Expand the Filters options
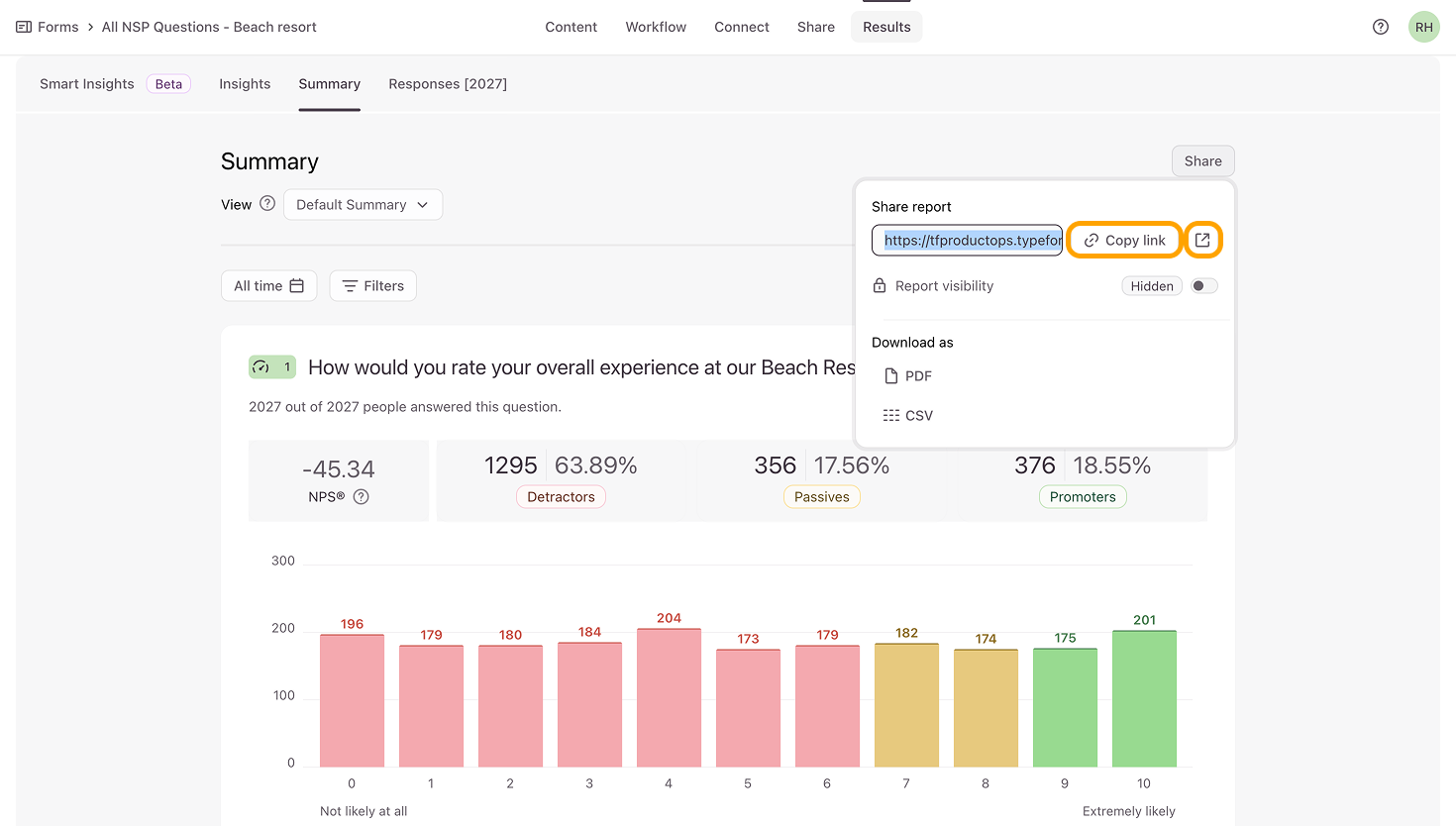The height and width of the screenshot is (826, 1456). point(372,286)
